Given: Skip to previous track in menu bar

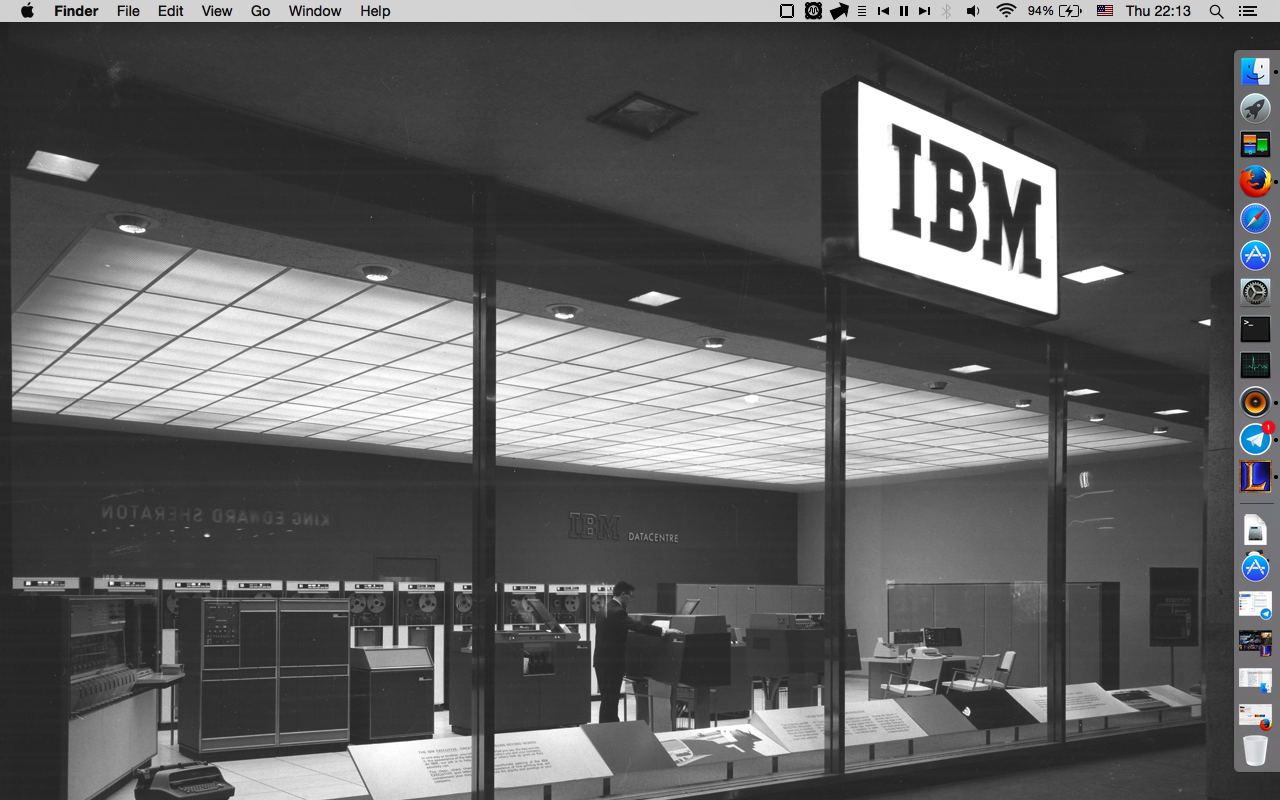Looking at the screenshot, I should 883,11.
